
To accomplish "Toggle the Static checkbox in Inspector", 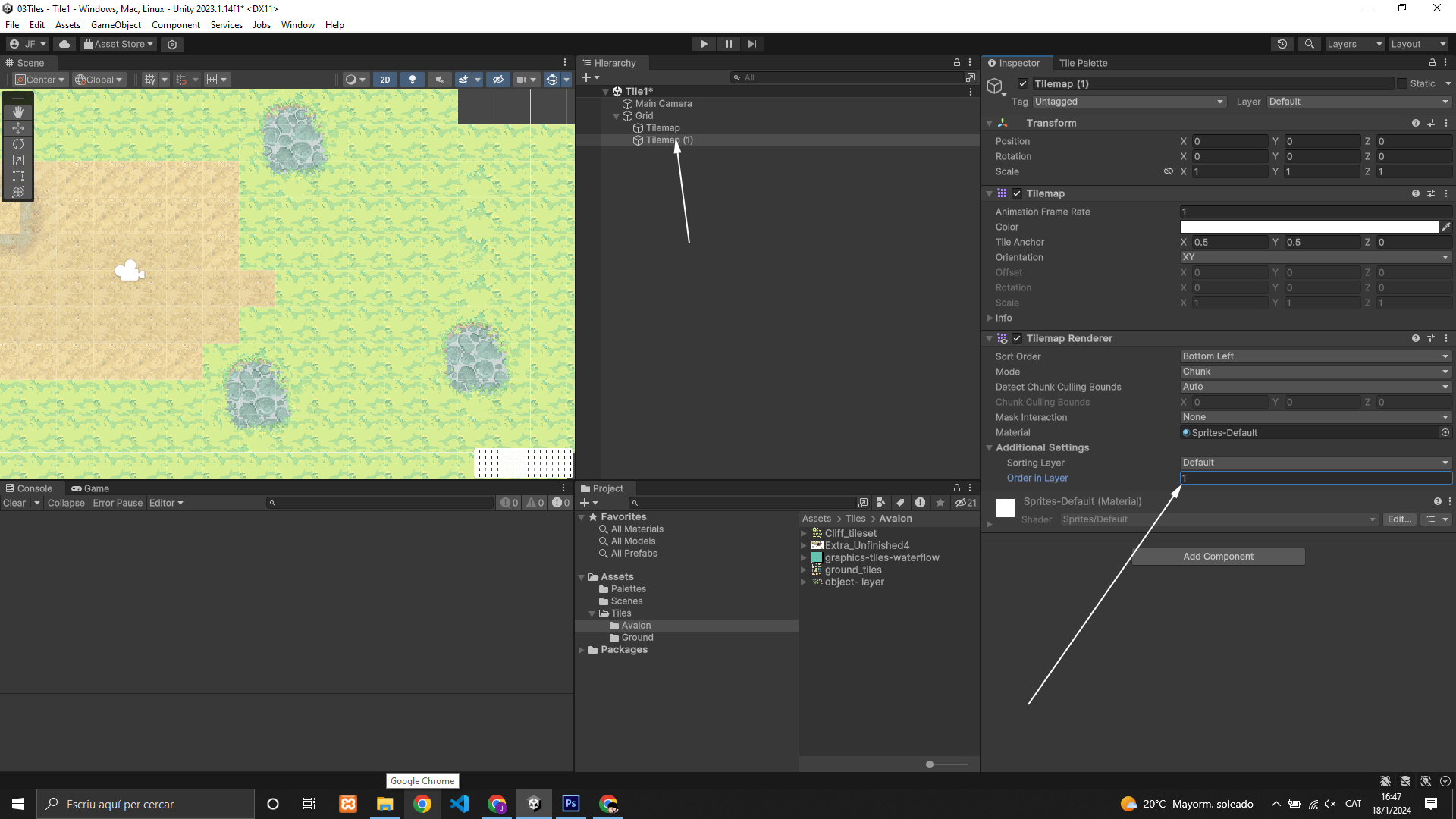I will [x=1402, y=83].
